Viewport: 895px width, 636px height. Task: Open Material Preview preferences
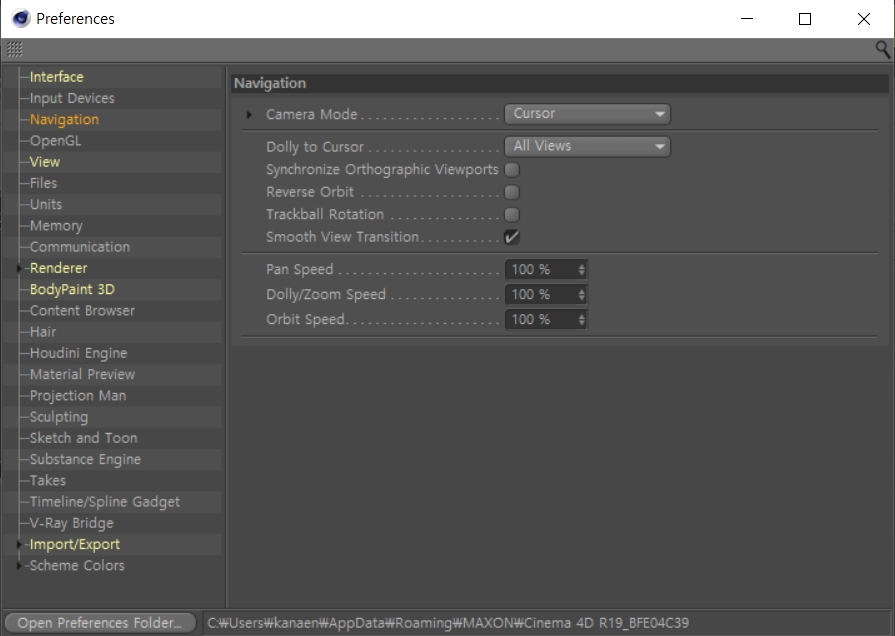82,375
